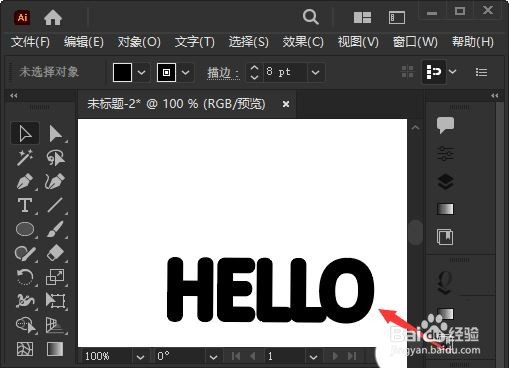Select the Scale tool
509x368 pixels.
[x=55, y=277]
